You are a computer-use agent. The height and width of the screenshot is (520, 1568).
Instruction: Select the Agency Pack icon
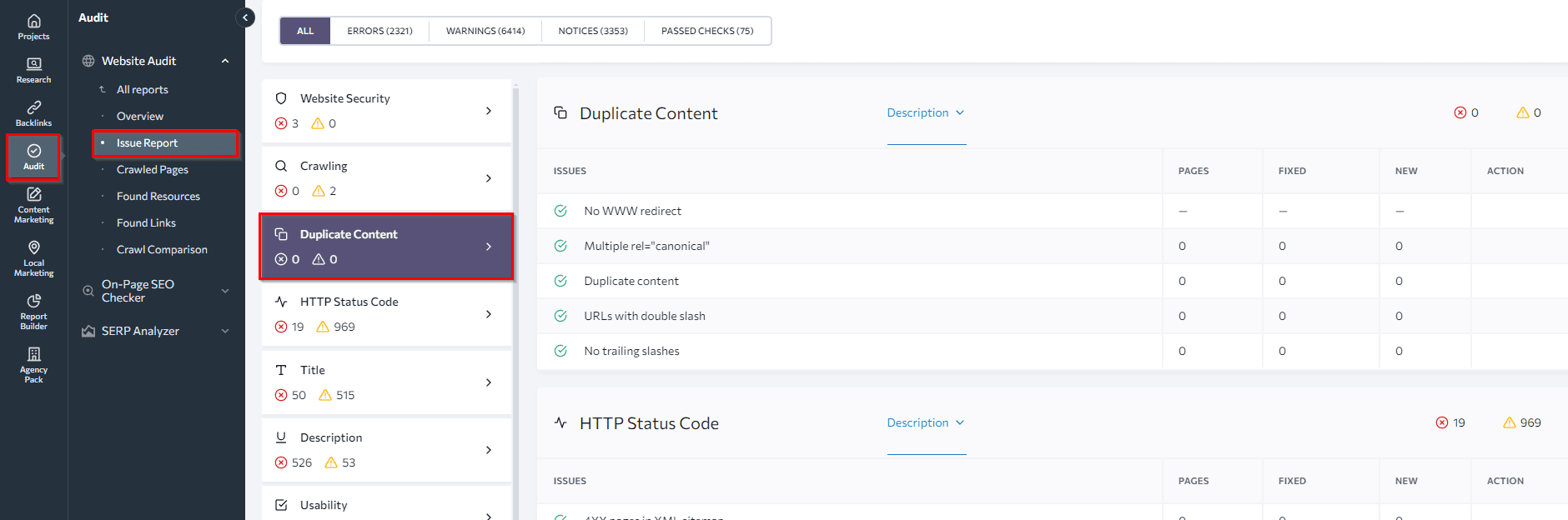click(33, 365)
